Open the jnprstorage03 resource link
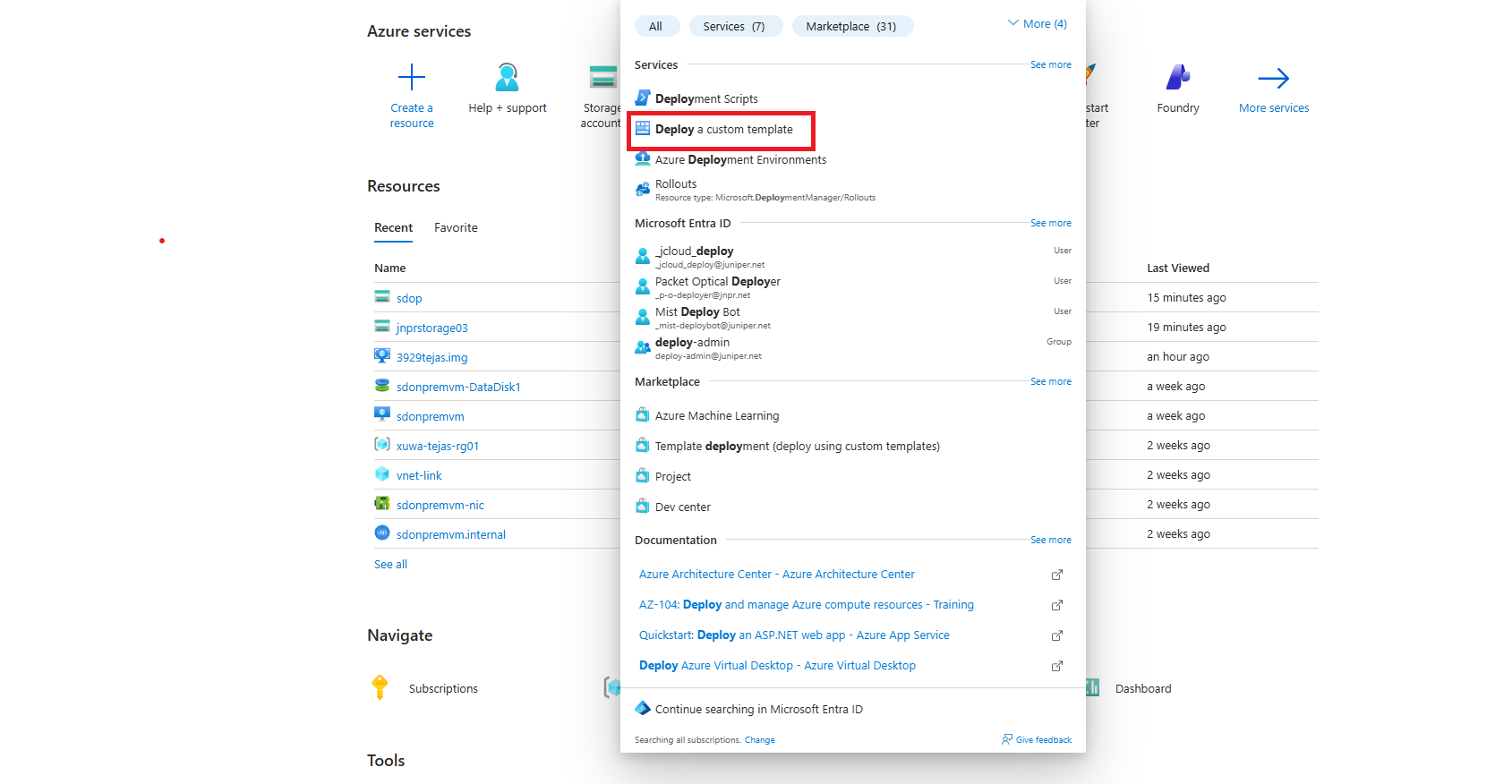1512x784 pixels. coord(432,328)
